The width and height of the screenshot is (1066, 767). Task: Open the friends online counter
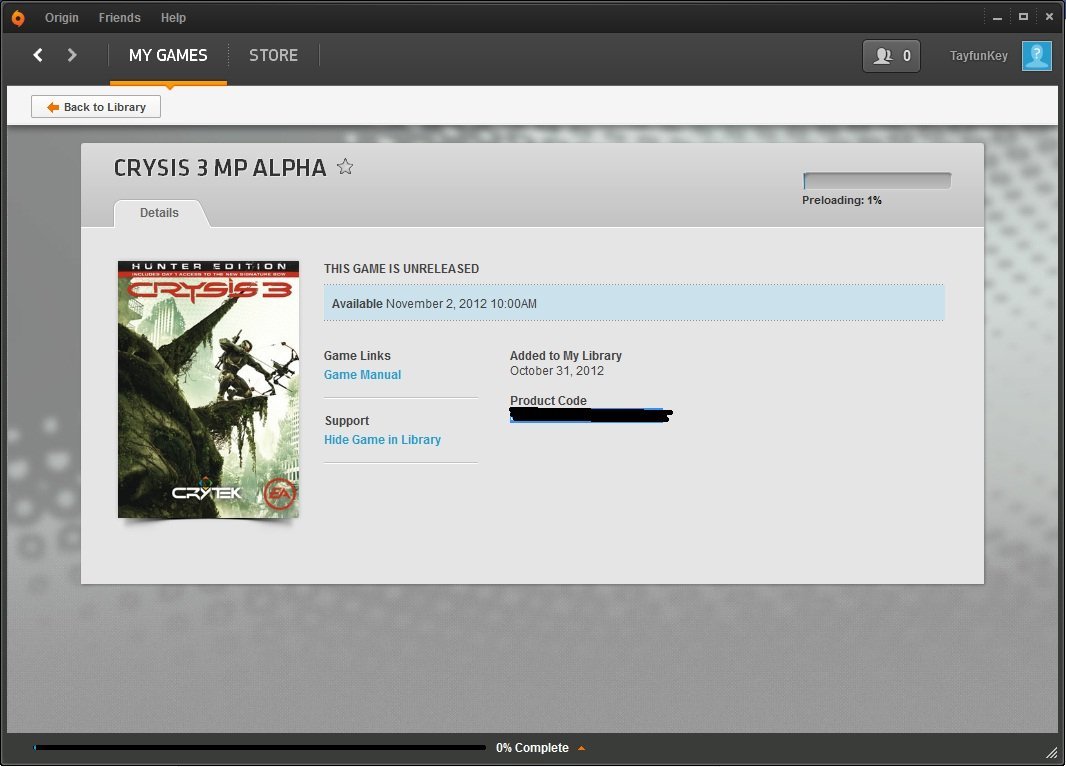pyautogui.click(x=891, y=56)
